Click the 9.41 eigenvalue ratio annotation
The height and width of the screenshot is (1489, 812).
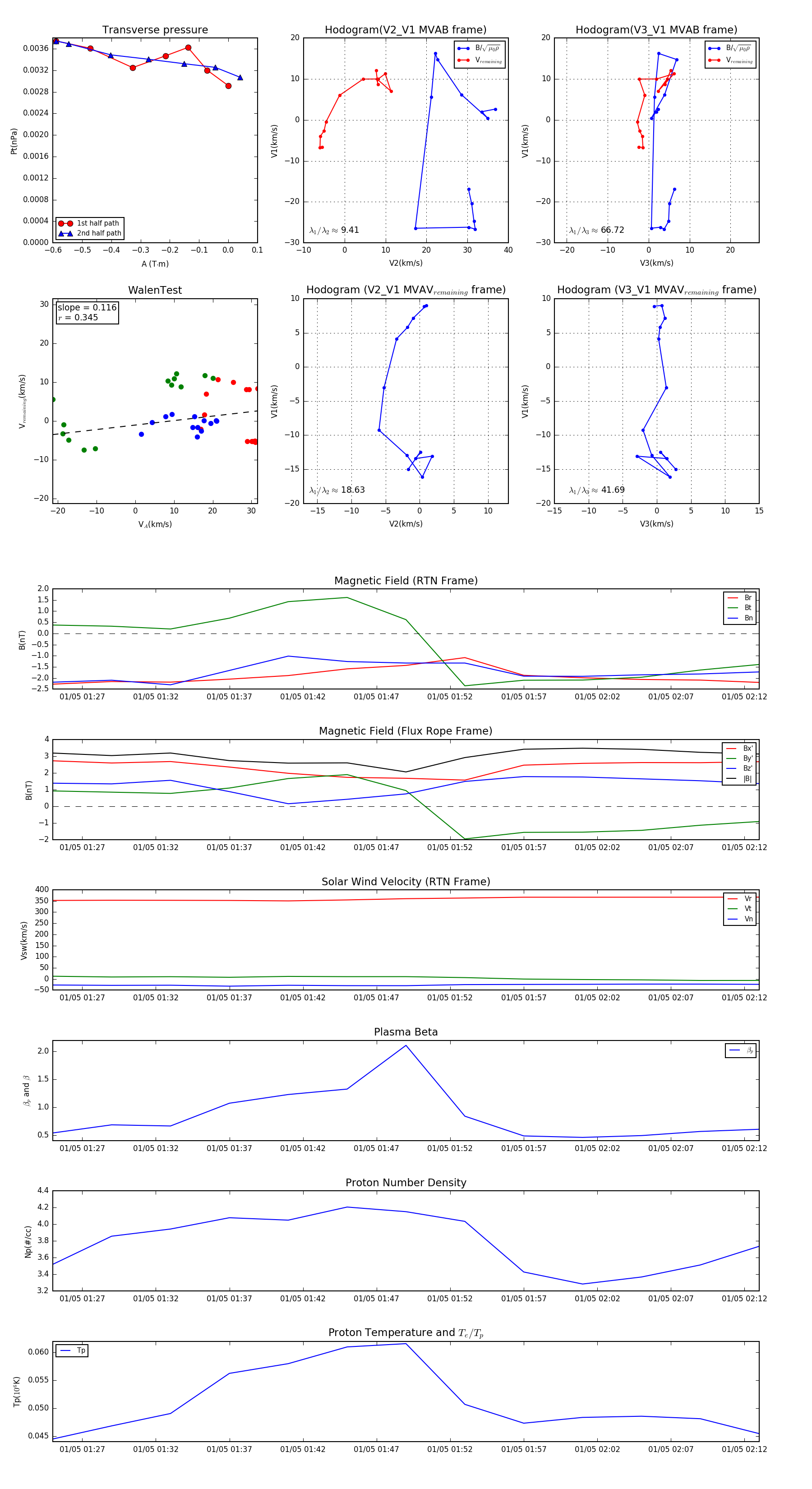[x=334, y=230]
